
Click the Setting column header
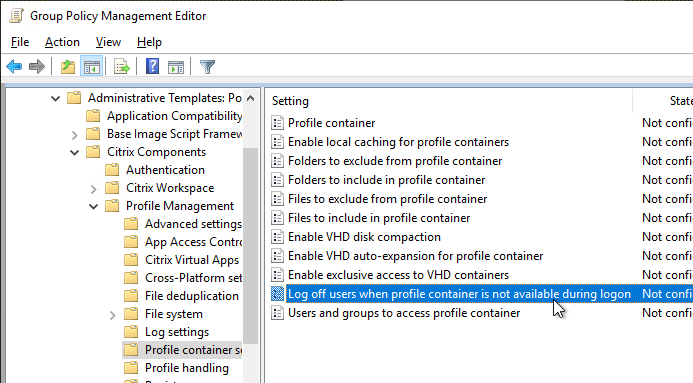pos(451,101)
